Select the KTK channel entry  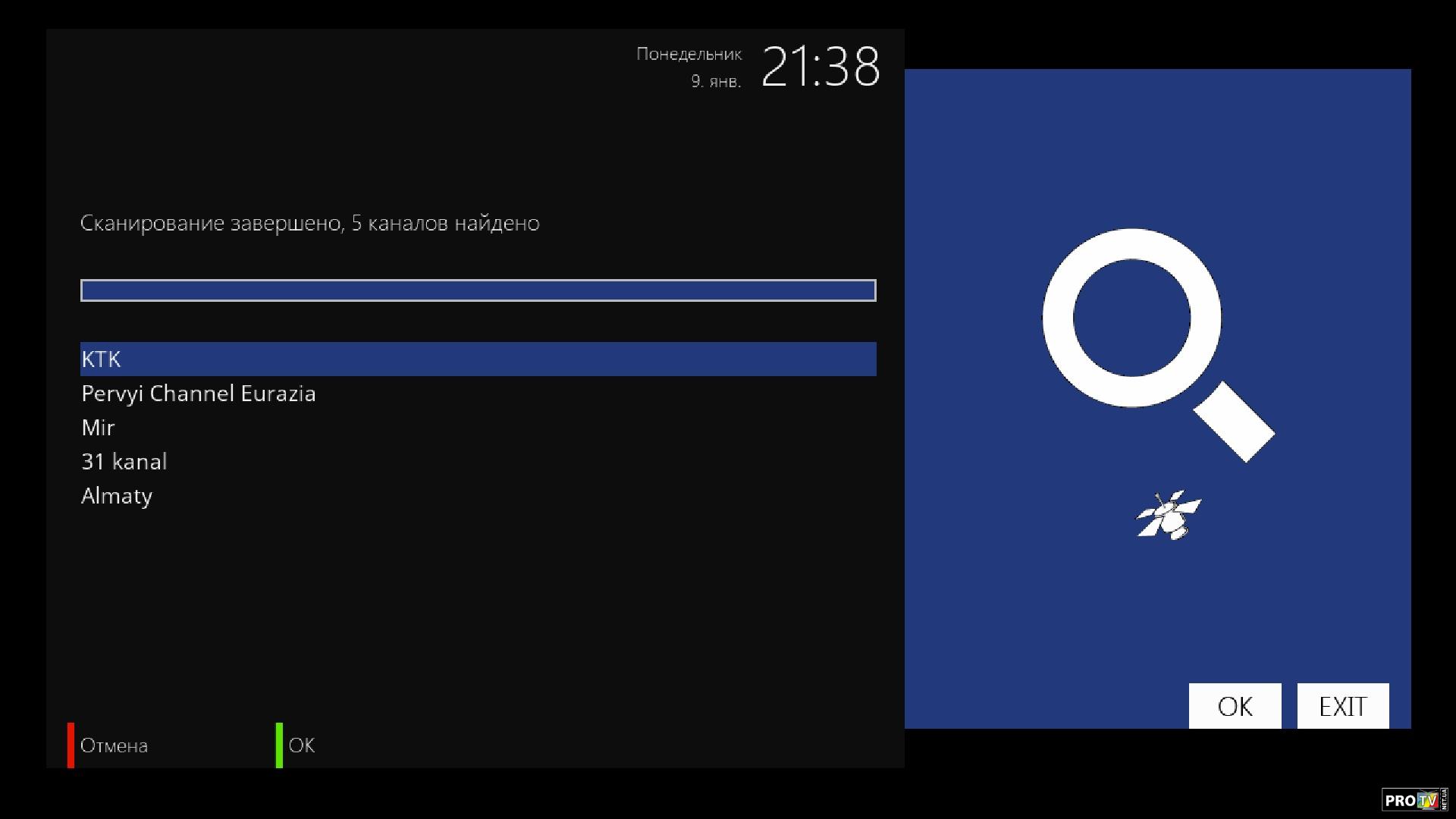[x=479, y=359]
